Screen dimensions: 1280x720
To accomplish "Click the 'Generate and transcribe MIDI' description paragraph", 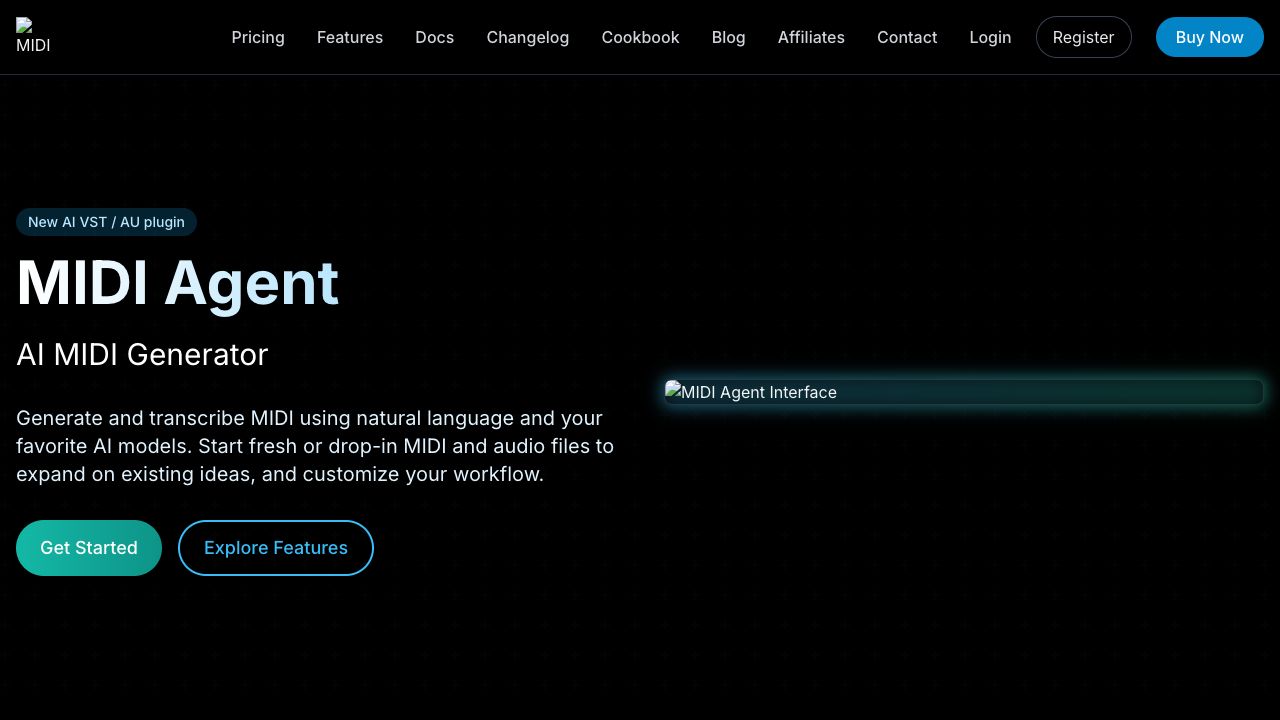I will (x=315, y=446).
